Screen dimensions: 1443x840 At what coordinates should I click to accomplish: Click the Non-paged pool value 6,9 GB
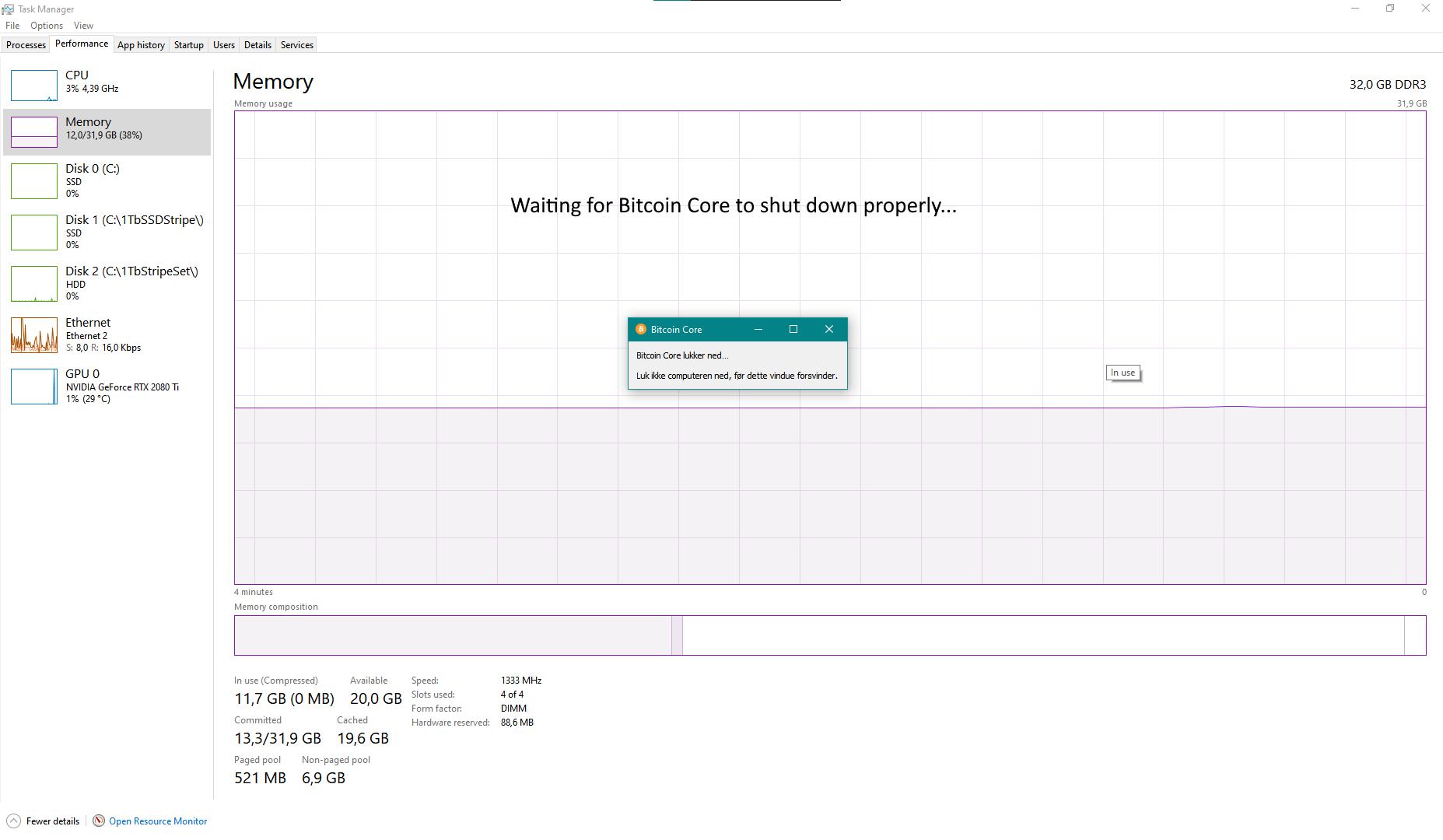click(x=323, y=778)
